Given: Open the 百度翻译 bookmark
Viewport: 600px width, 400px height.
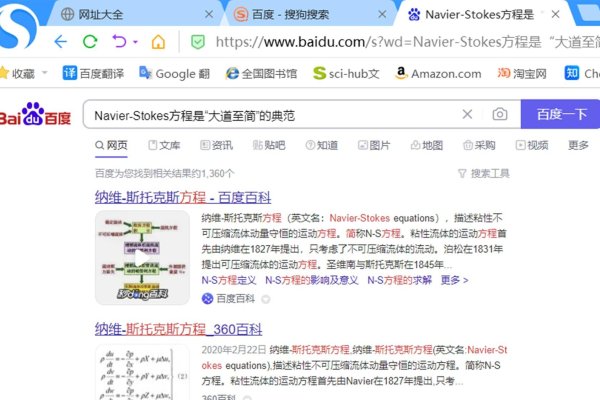Looking at the screenshot, I should point(93,73).
